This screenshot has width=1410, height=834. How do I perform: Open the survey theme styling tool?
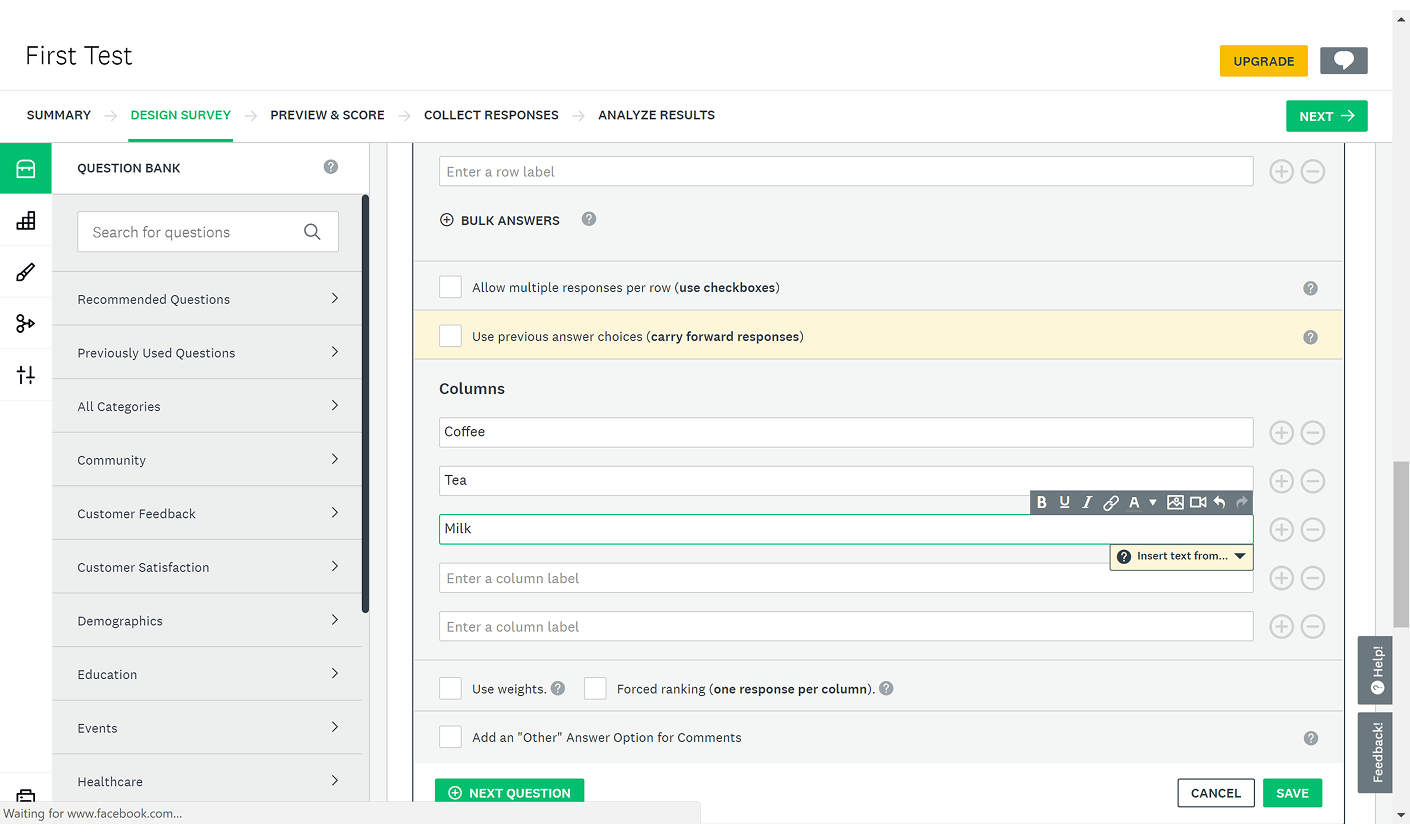pos(26,271)
